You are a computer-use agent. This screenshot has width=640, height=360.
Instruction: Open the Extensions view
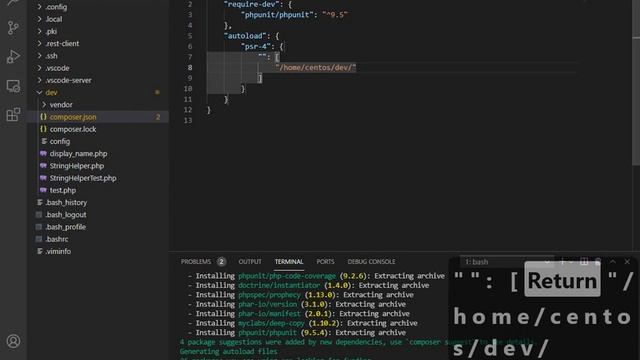[x=13, y=115]
